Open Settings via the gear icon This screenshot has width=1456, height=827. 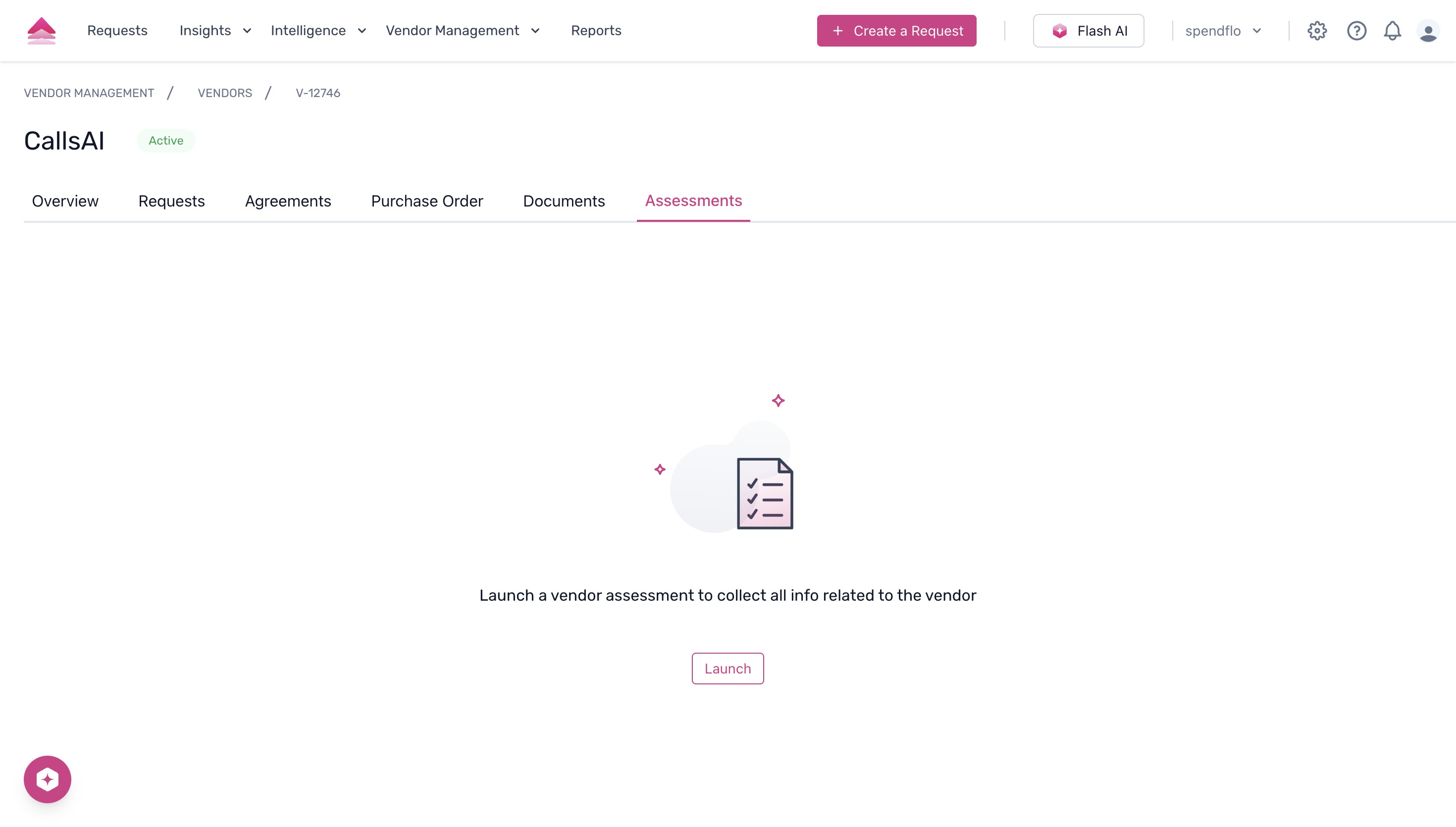[1317, 31]
